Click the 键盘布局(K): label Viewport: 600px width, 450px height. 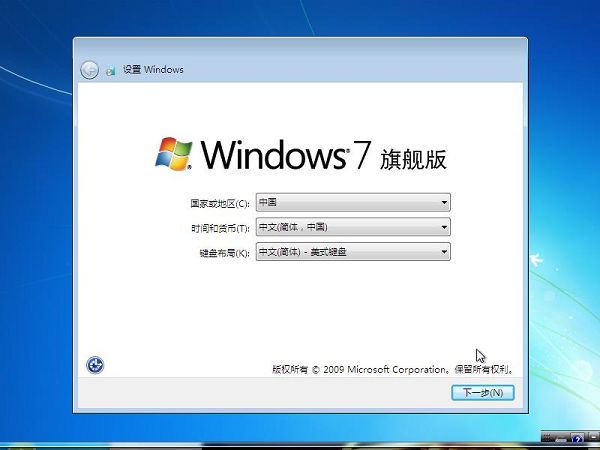(x=225, y=253)
